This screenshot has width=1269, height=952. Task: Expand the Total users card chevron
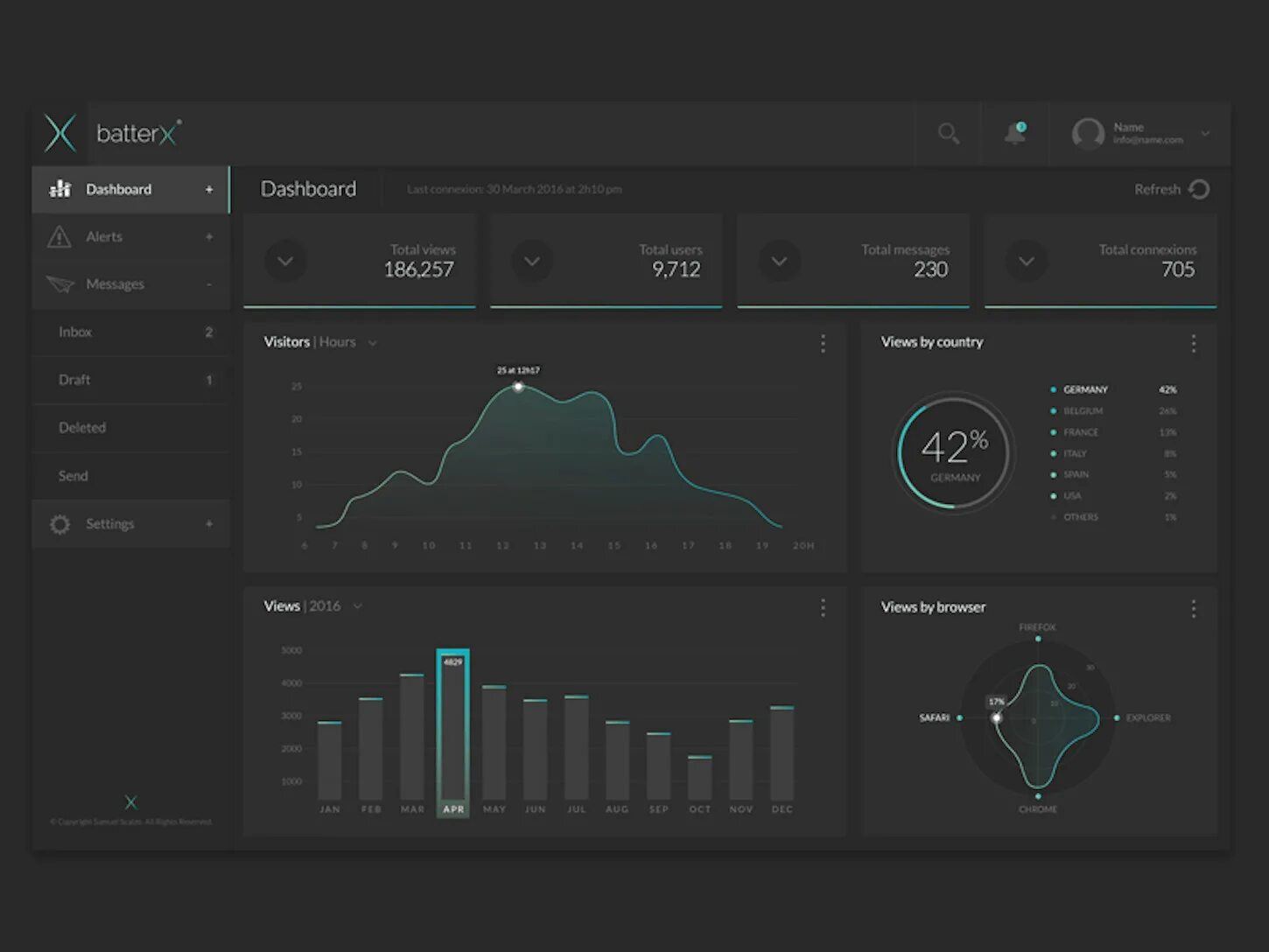click(x=532, y=261)
